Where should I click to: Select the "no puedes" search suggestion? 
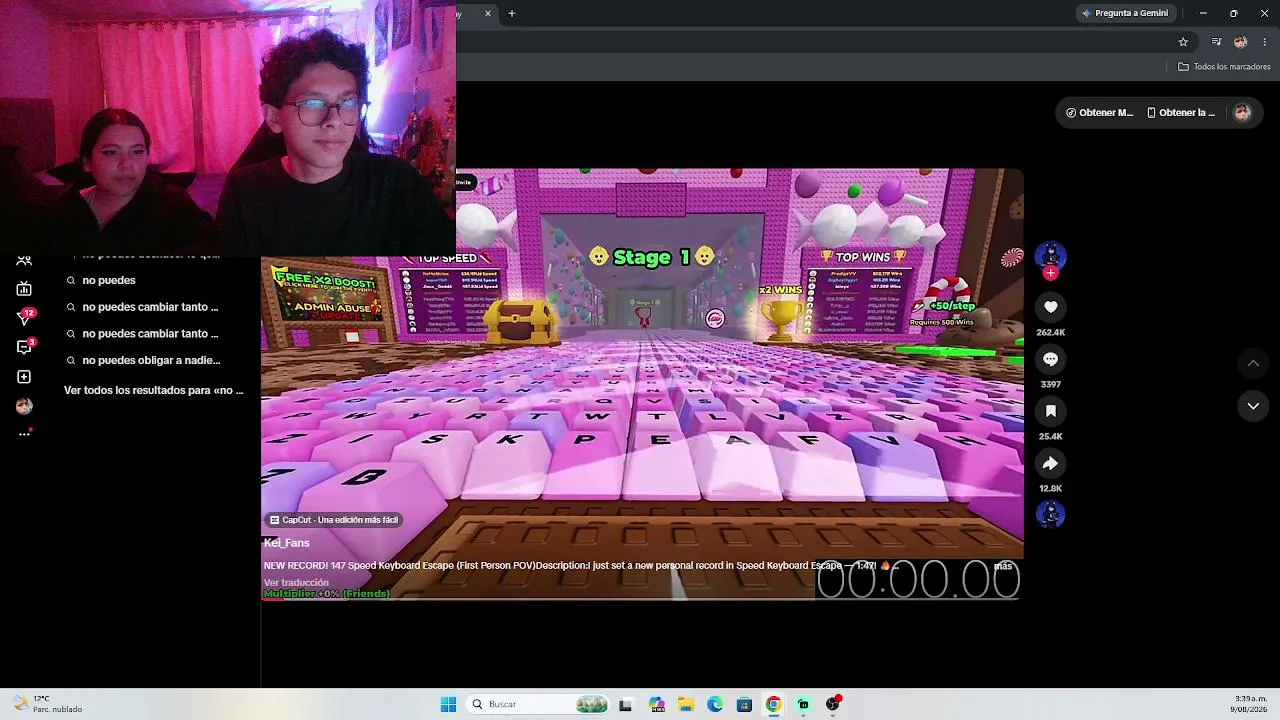pyautogui.click(x=109, y=281)
